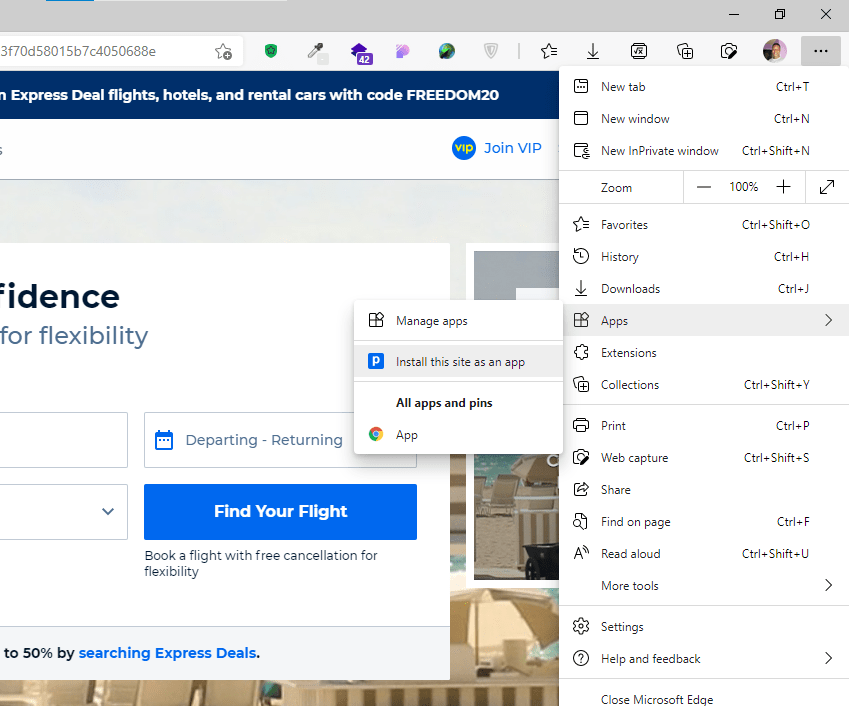Screen dimensions: 849x706
Task: Expand More tools submenu
Action: (704, 585)
